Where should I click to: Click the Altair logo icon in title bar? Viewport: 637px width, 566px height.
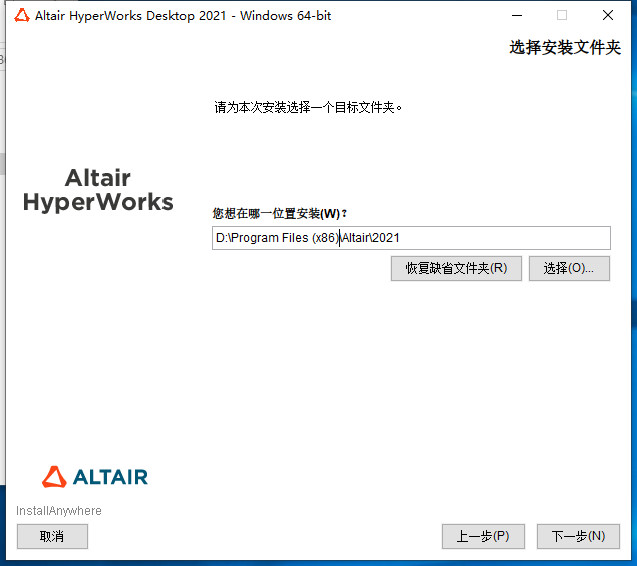22,16
